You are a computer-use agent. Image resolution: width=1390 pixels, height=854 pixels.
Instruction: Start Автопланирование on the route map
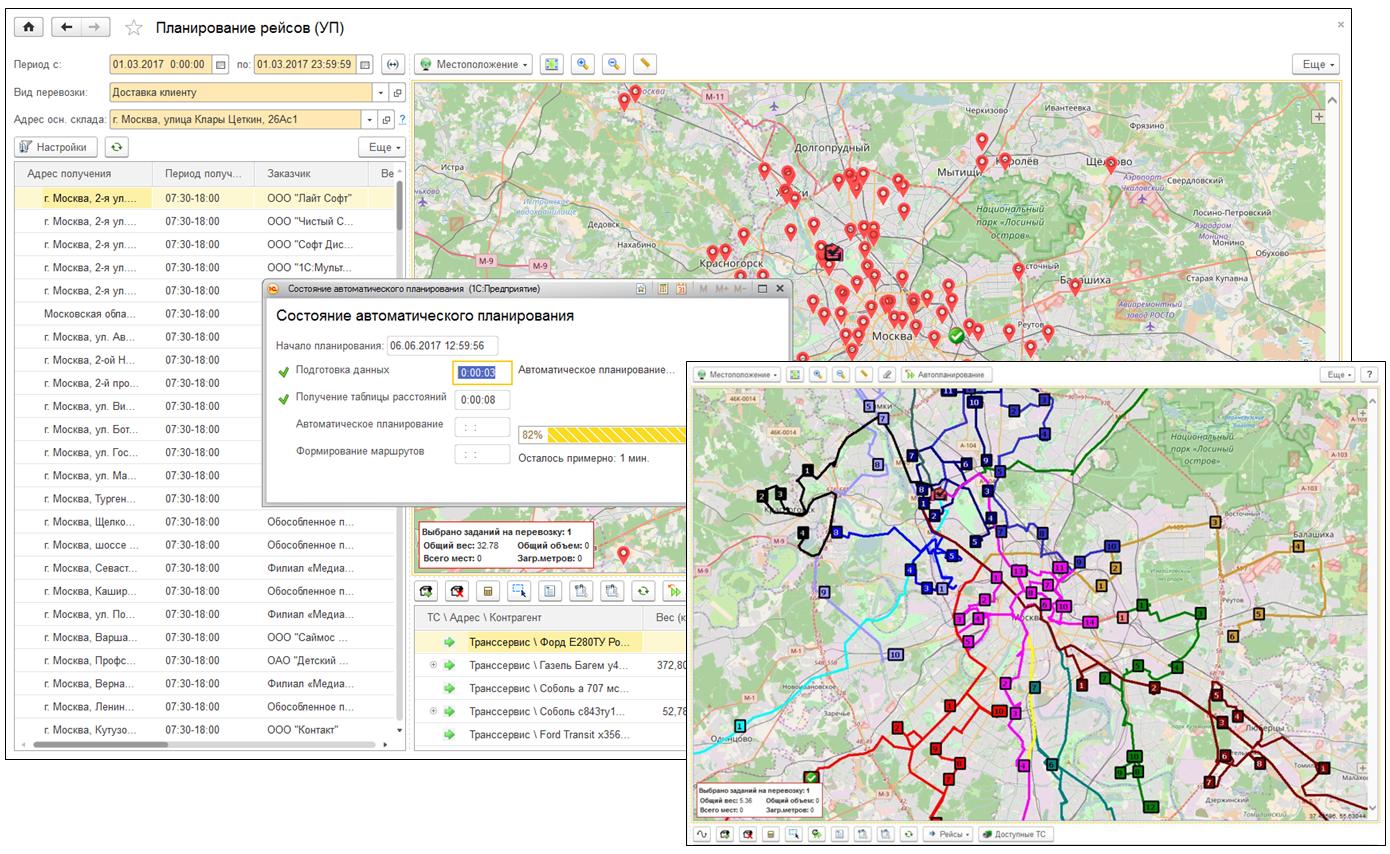pos(946,374)
